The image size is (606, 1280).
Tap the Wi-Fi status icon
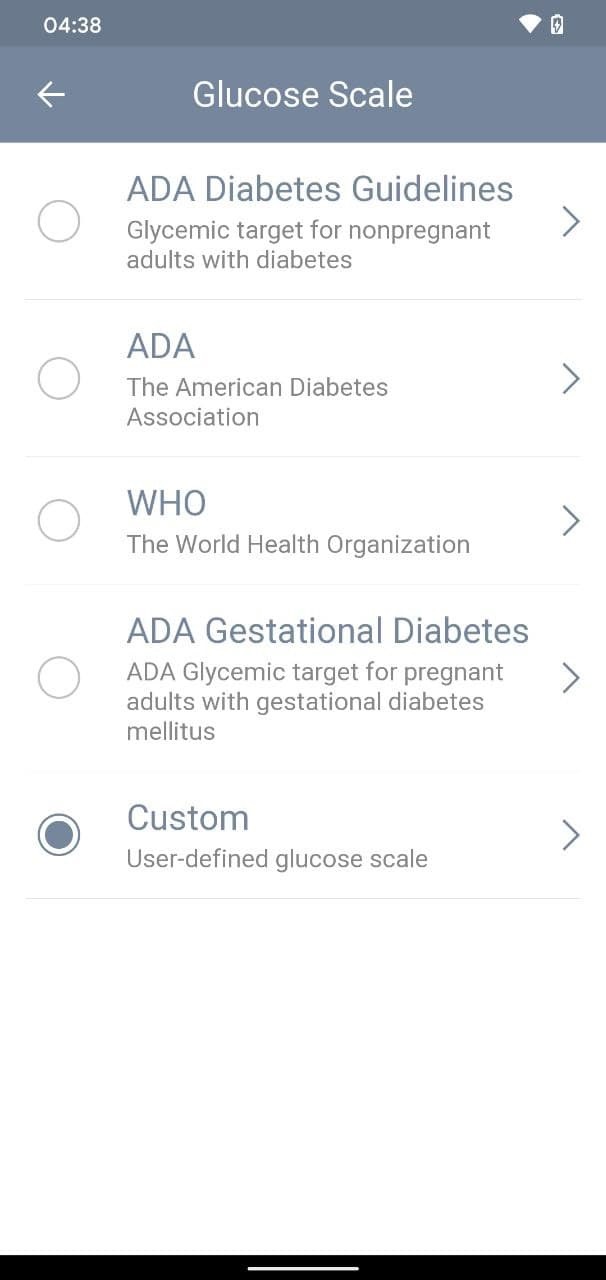coord(530,24)
